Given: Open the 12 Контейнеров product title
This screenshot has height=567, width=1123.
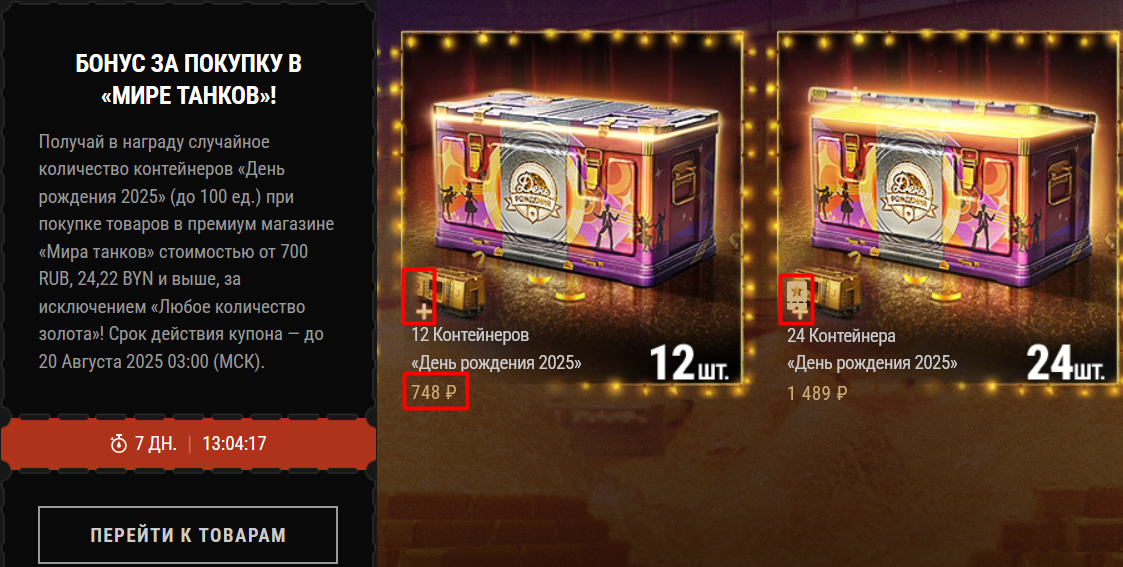Looking at the screenshot, I should coord(496,349).
